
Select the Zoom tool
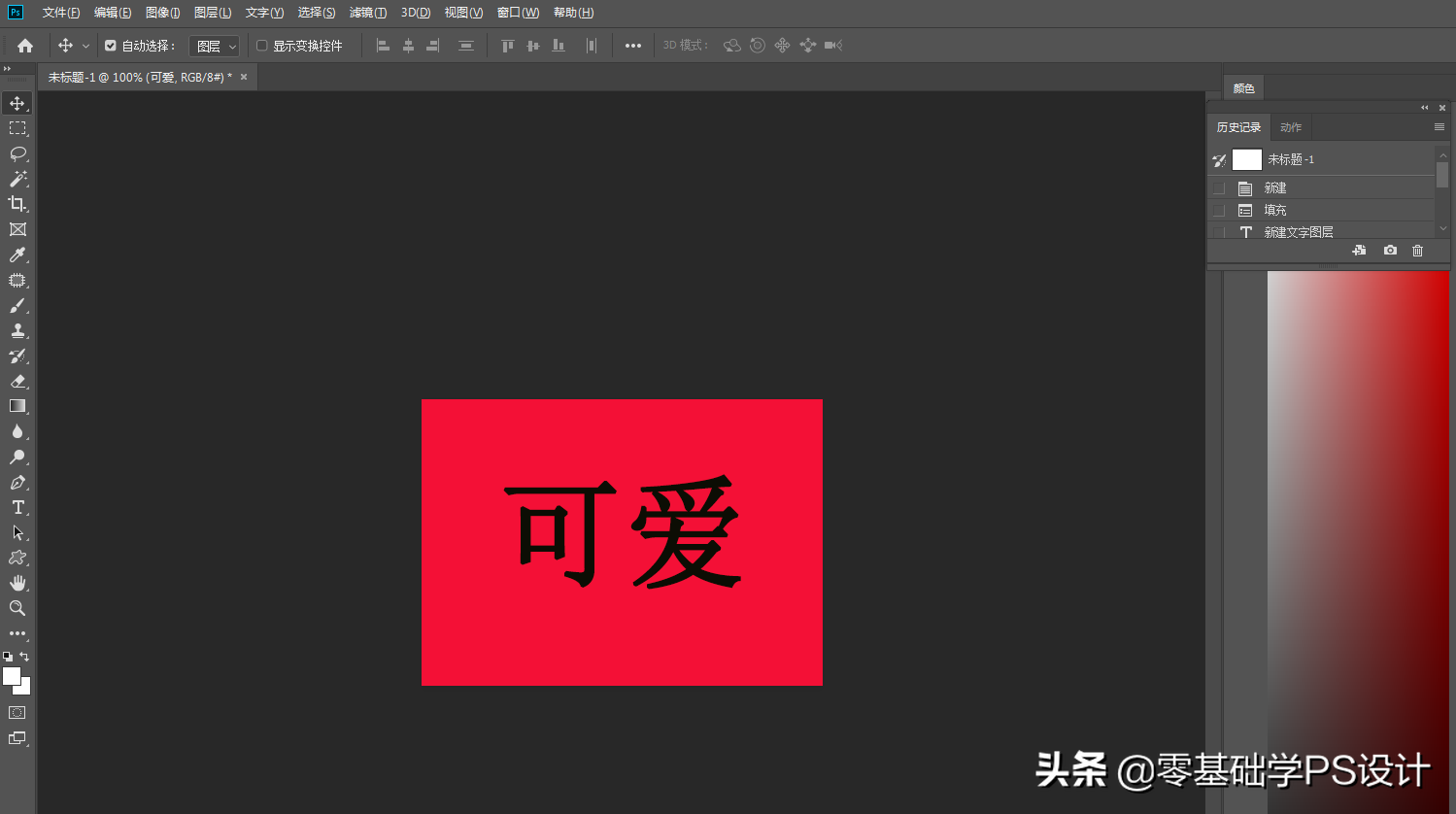tap(17, 608)
